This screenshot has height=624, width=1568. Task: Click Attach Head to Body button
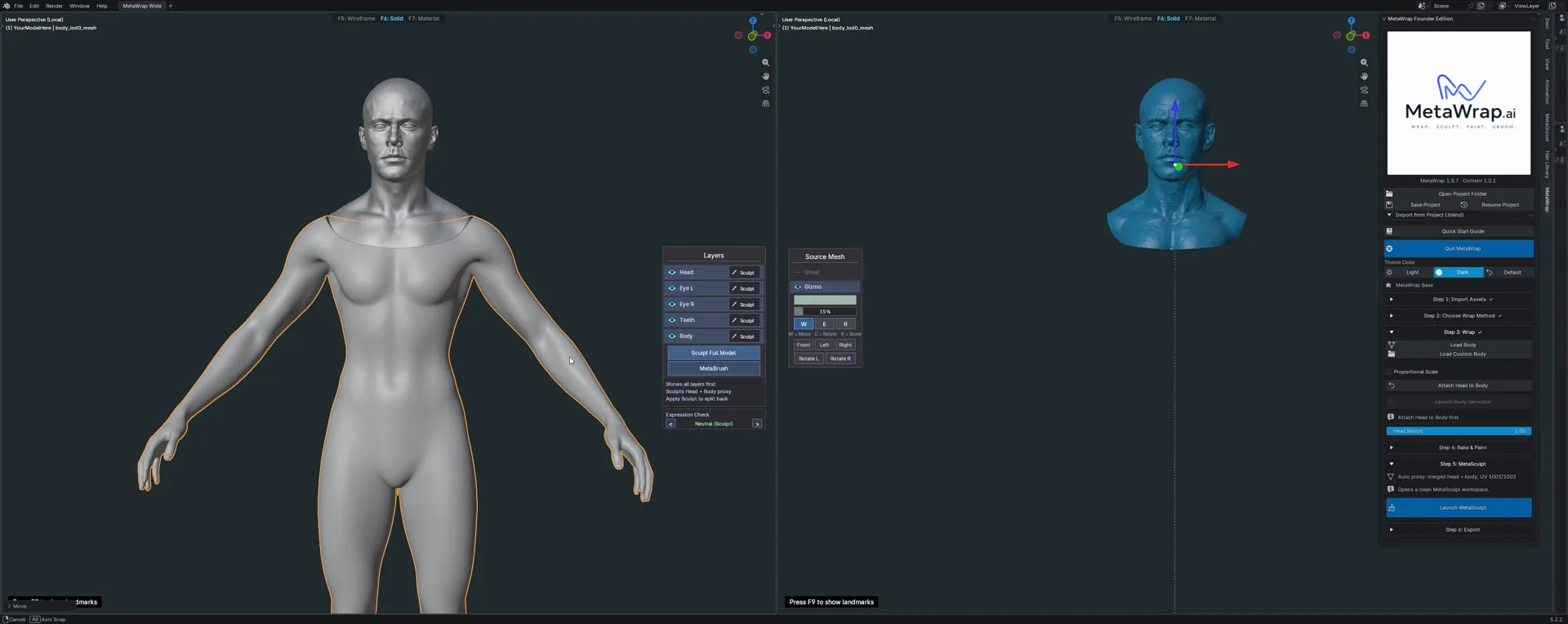point(1459,386)
